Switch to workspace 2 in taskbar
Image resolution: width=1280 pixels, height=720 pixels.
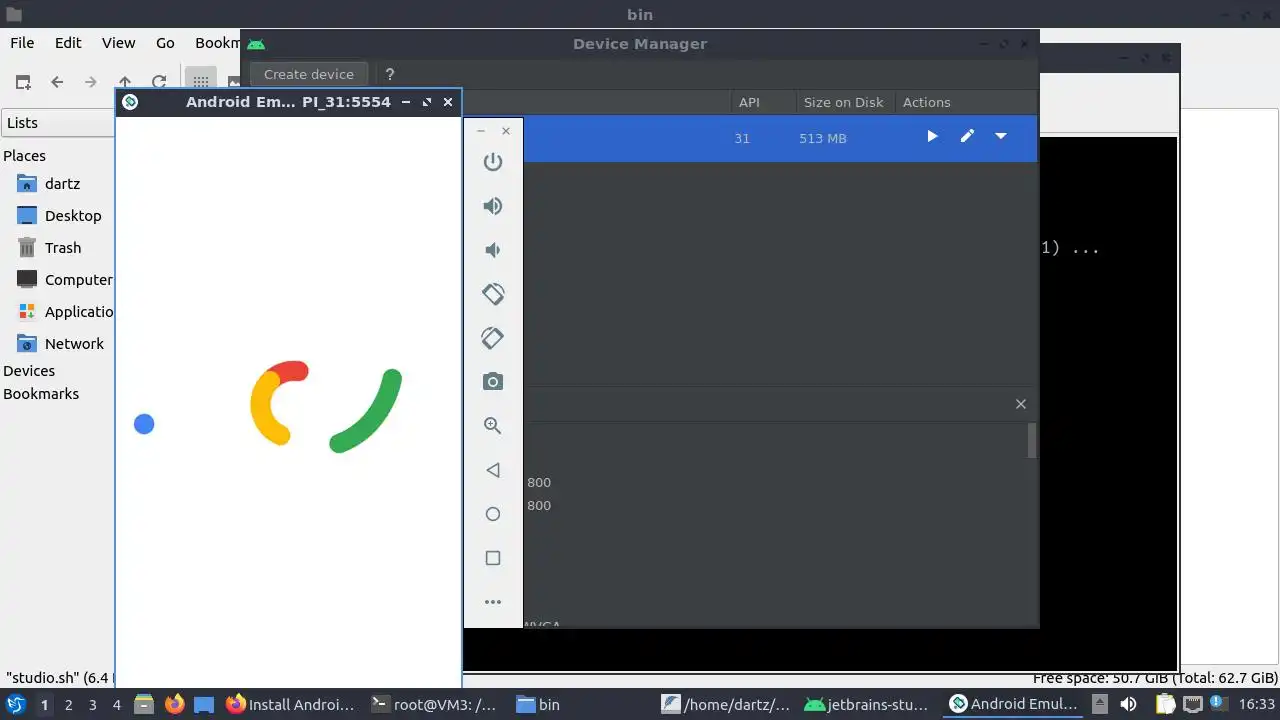coord(68,705)
